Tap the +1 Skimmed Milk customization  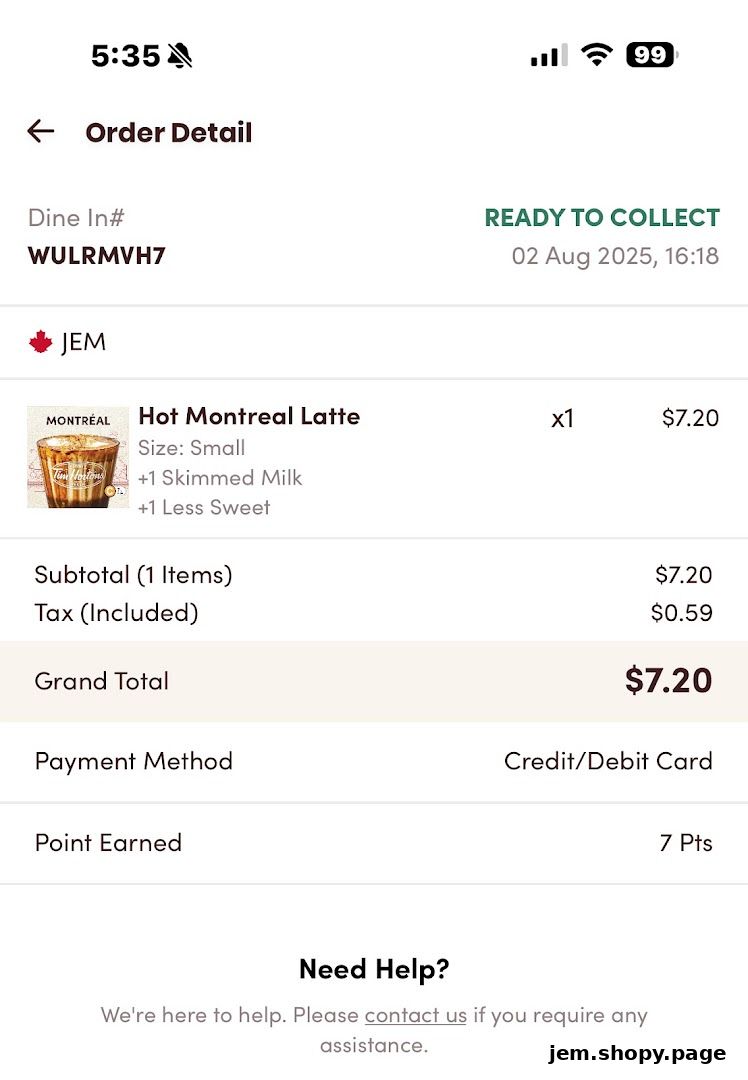point(220,478)
